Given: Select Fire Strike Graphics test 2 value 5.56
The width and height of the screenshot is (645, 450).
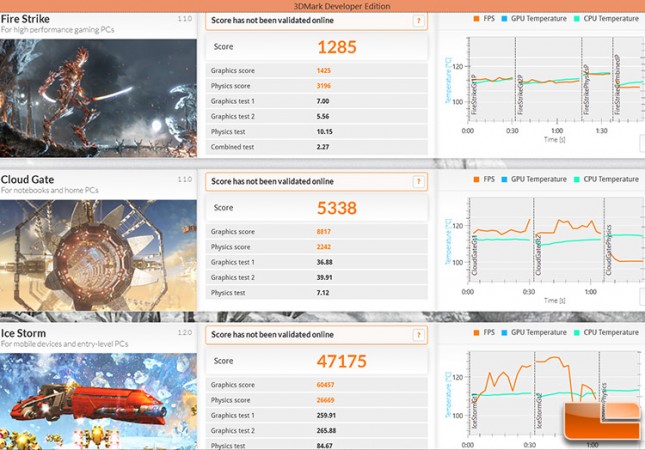Looking at the screenshot, I should 323,116.
